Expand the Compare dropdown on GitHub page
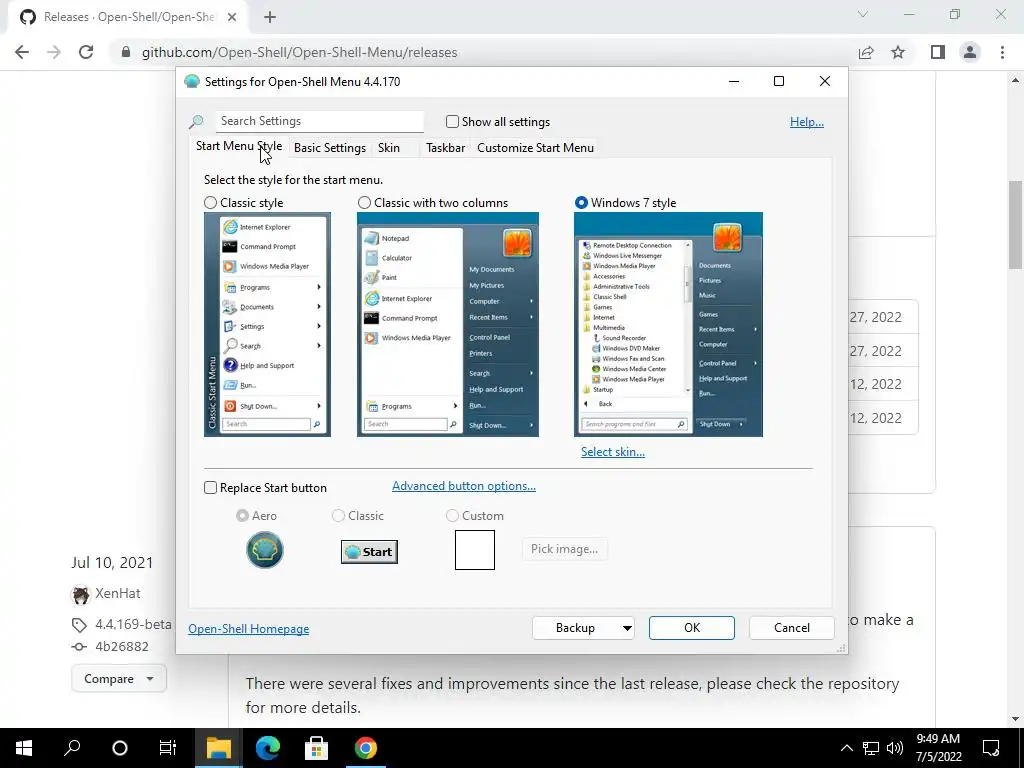This screenshot has width=1024, height=768. click(x=119, y=679)
